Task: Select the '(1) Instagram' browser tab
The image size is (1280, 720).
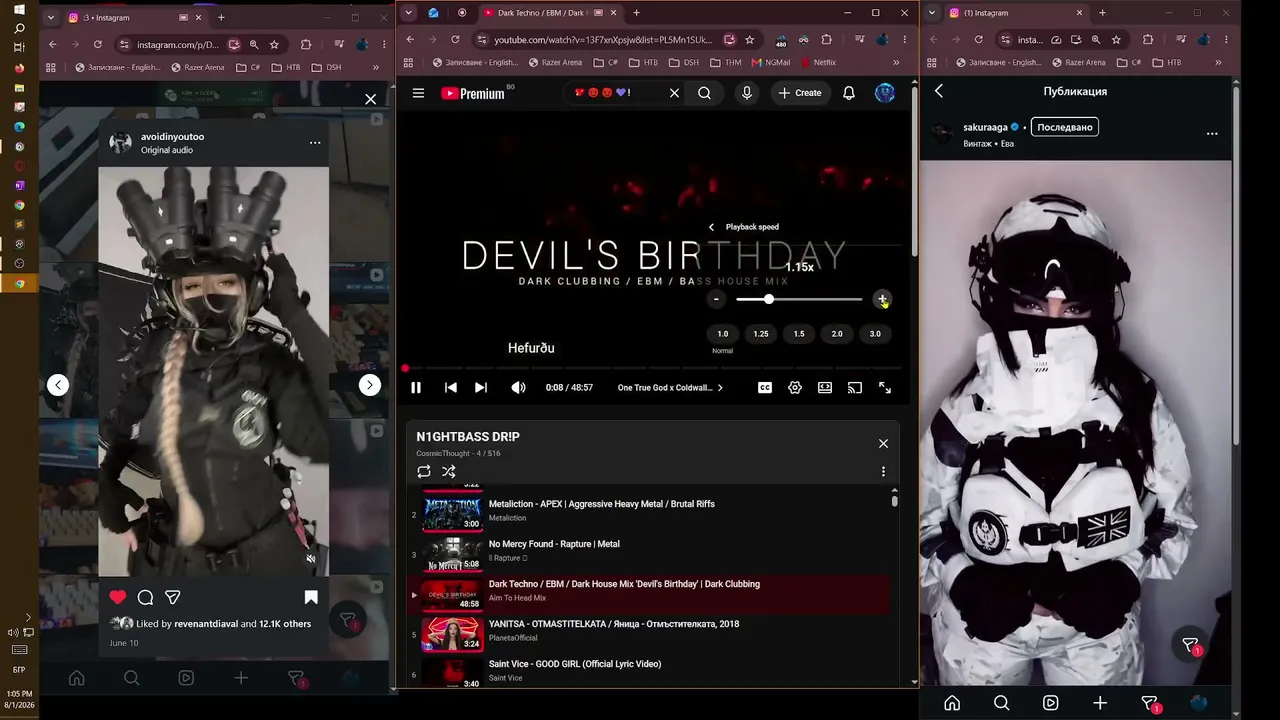Action: point(1014,13)
